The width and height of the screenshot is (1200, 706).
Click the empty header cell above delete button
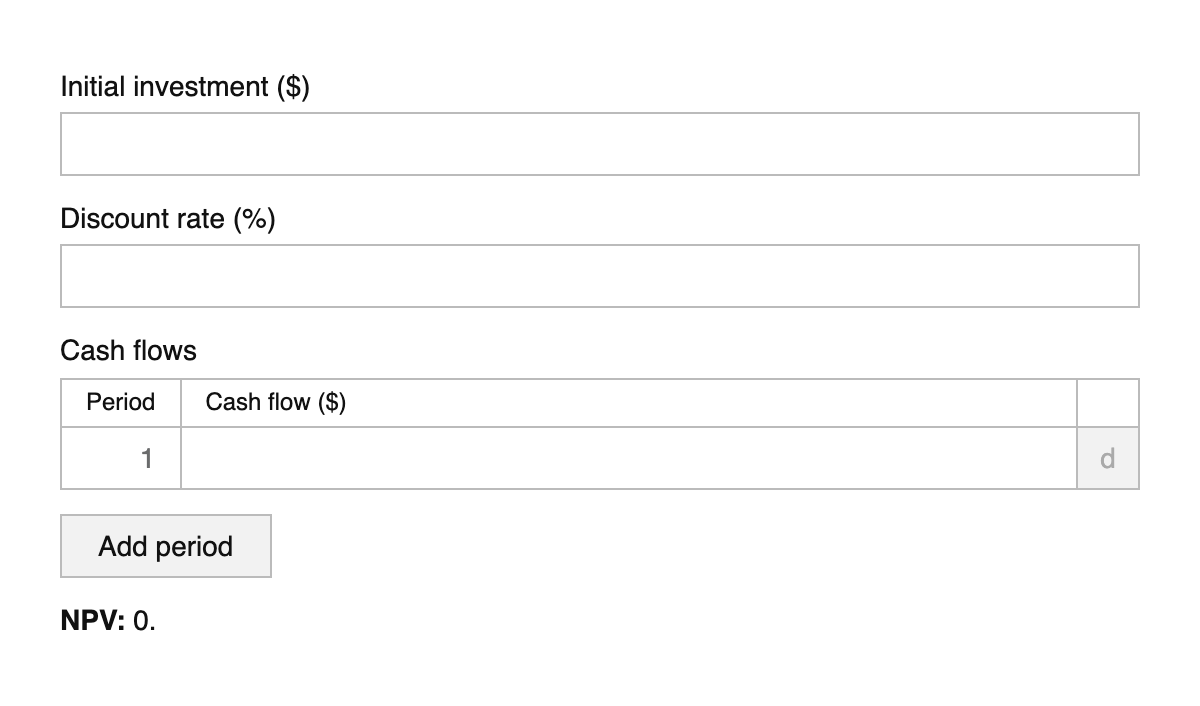1107,402
